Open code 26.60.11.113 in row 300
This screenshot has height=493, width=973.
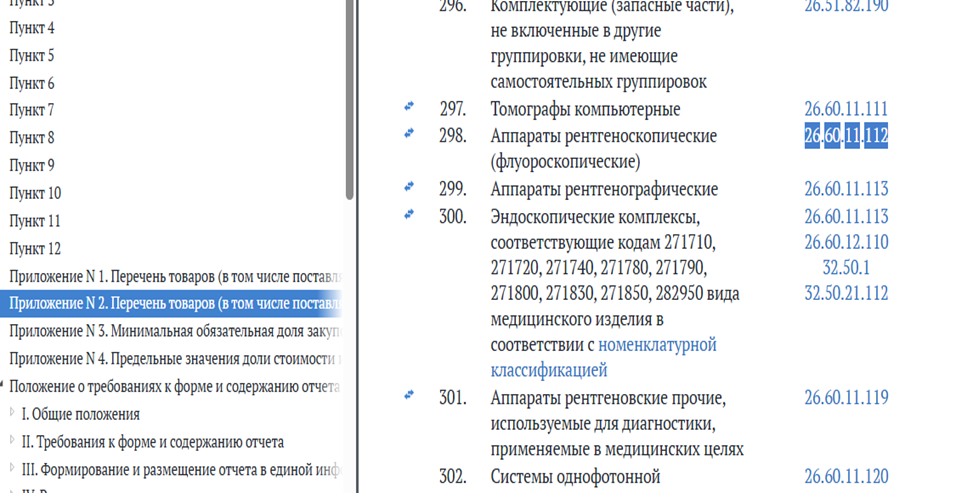click(846, 217)
